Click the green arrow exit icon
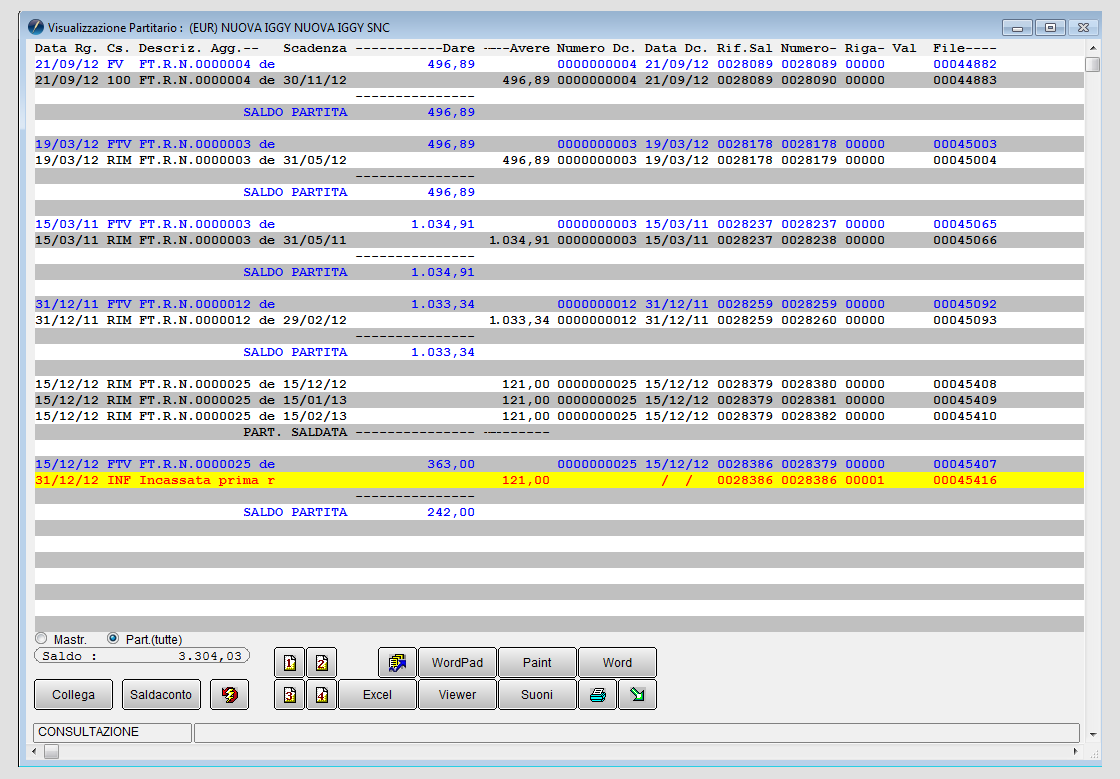The height and width of the screenshot is (779, 1120). click(x=637, y=695)
